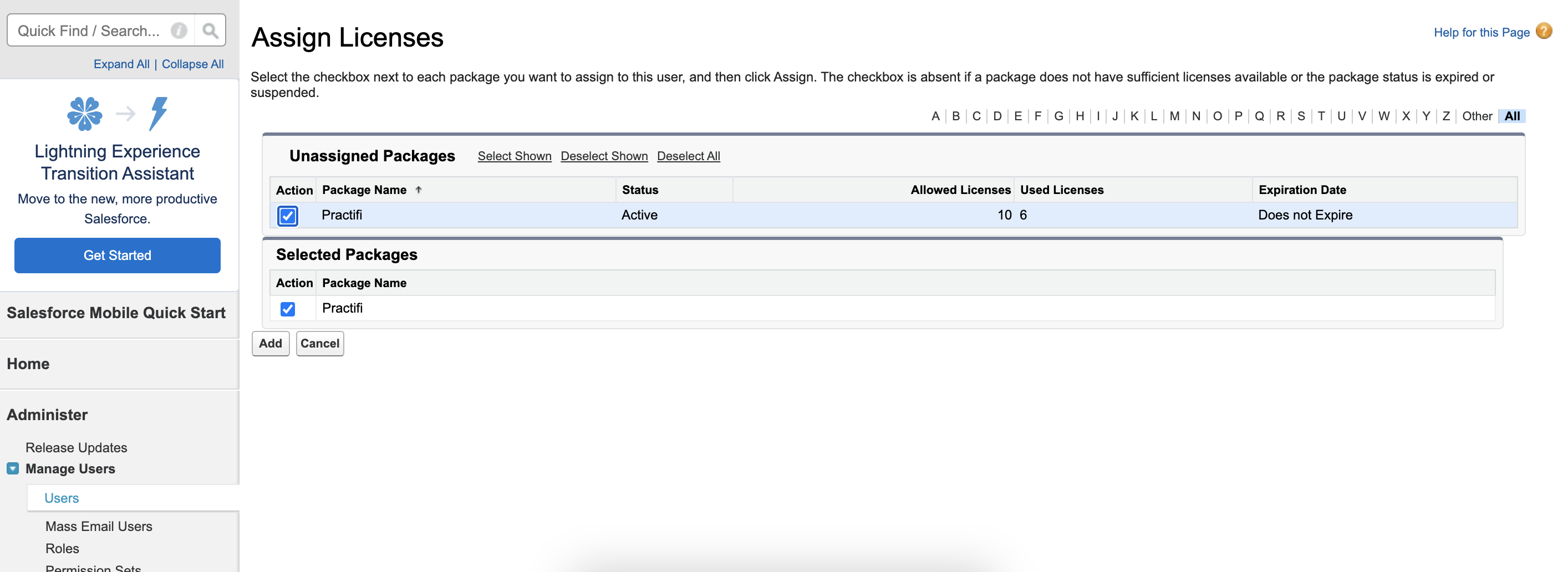Viewport: 1568px width, 572px height.
Task: Uncheck Practifi in Unassigned Packages
Action: [x=288, y=216]
